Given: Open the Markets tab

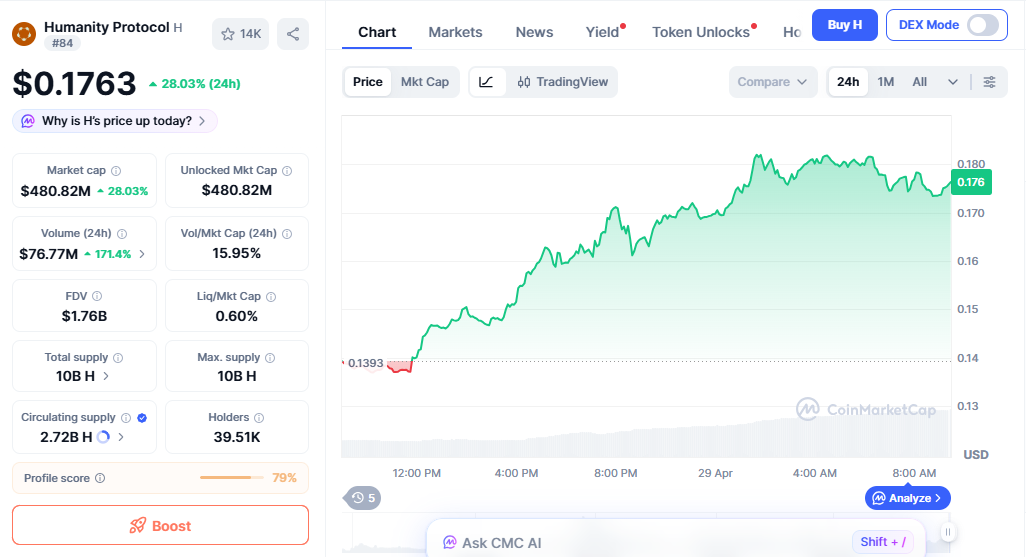Looking at the screenshot, I should pyautogui.click(x=455, y=32).
